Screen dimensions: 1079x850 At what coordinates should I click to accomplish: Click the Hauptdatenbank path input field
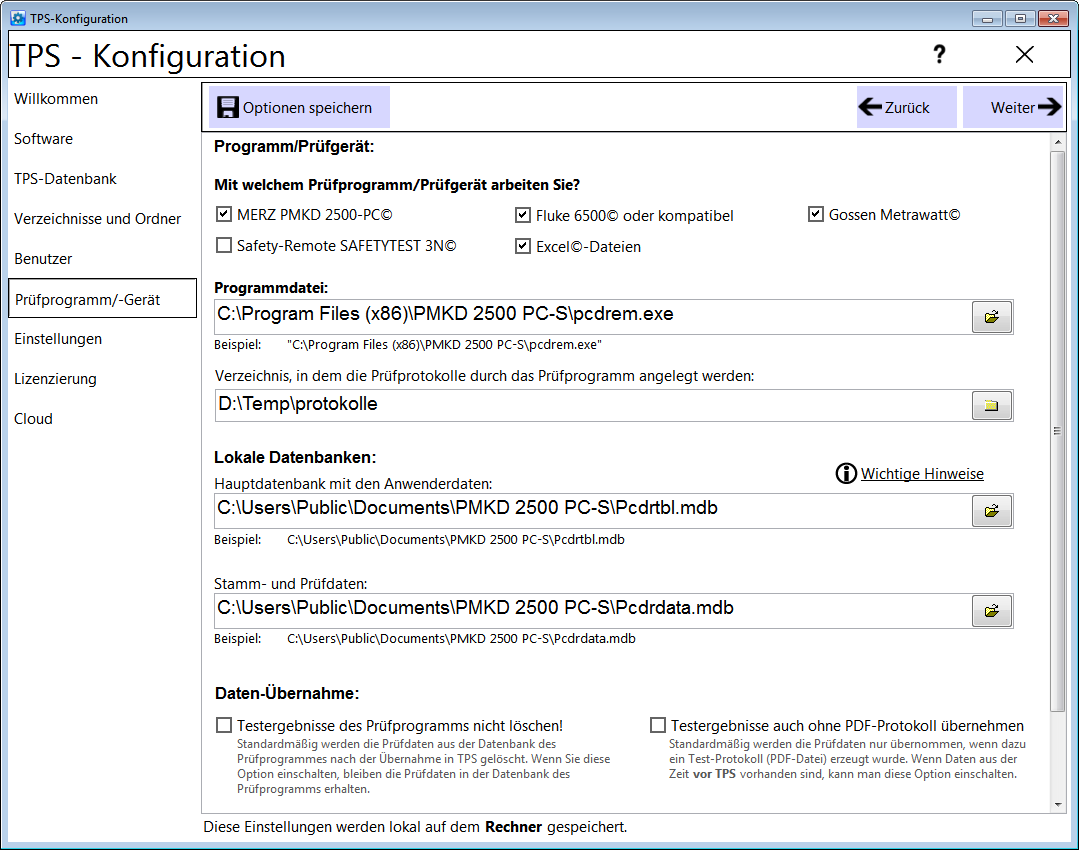[x=592, y=511]
